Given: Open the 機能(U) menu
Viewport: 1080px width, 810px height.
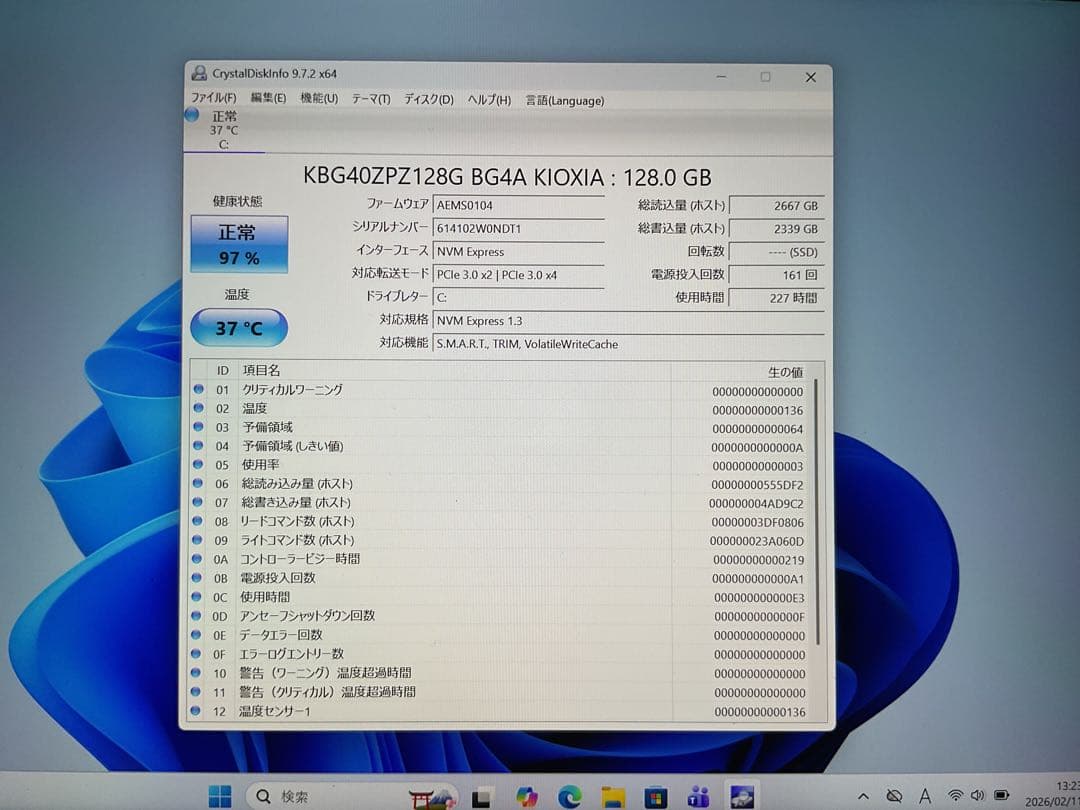Looking at the screenshot, I should [319, 98].
